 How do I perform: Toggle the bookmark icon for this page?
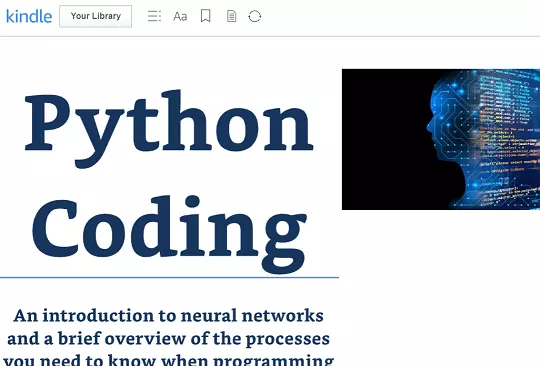tap(206, 16)
